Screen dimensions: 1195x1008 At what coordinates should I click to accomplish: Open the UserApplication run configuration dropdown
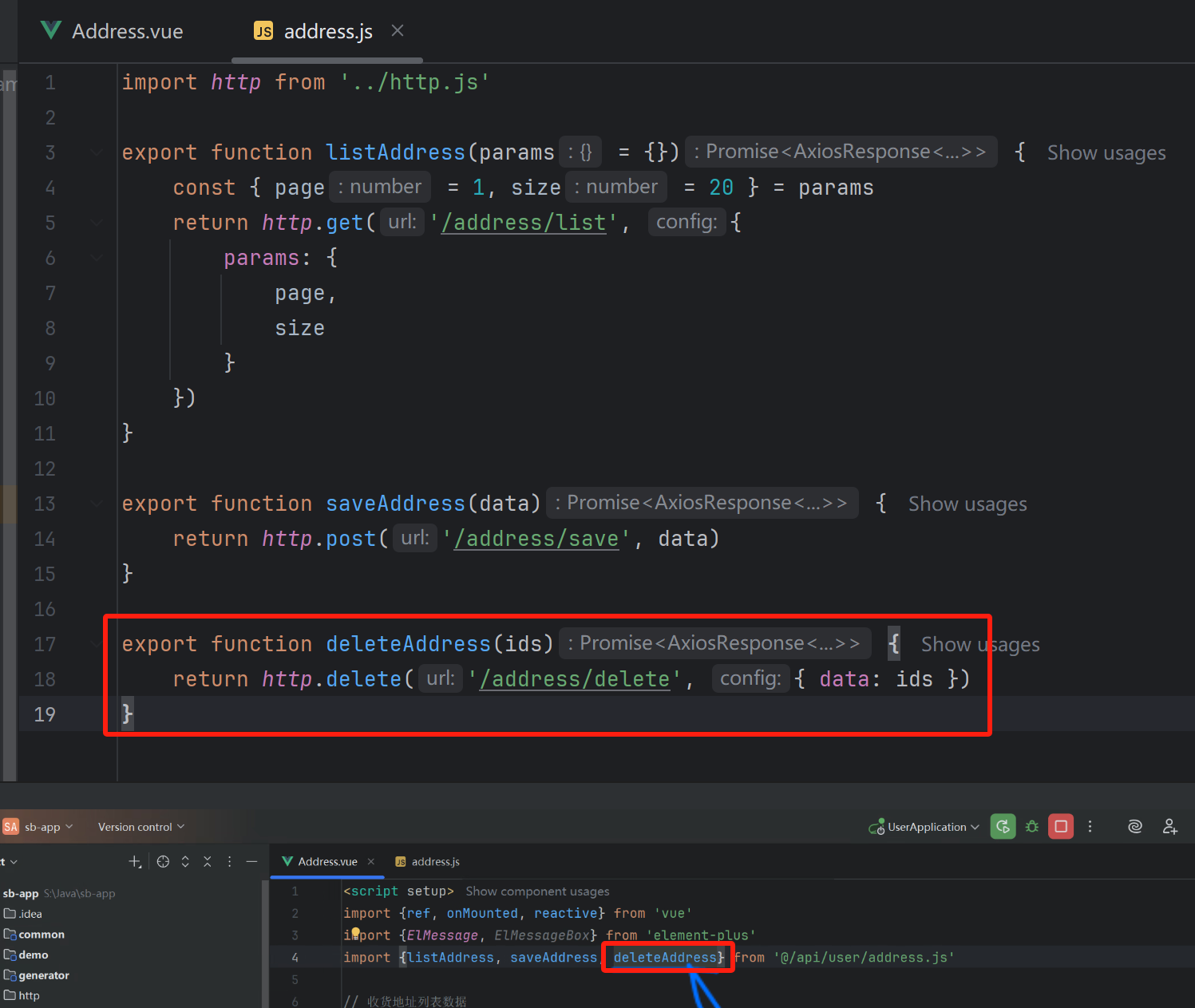pos(924,827)
